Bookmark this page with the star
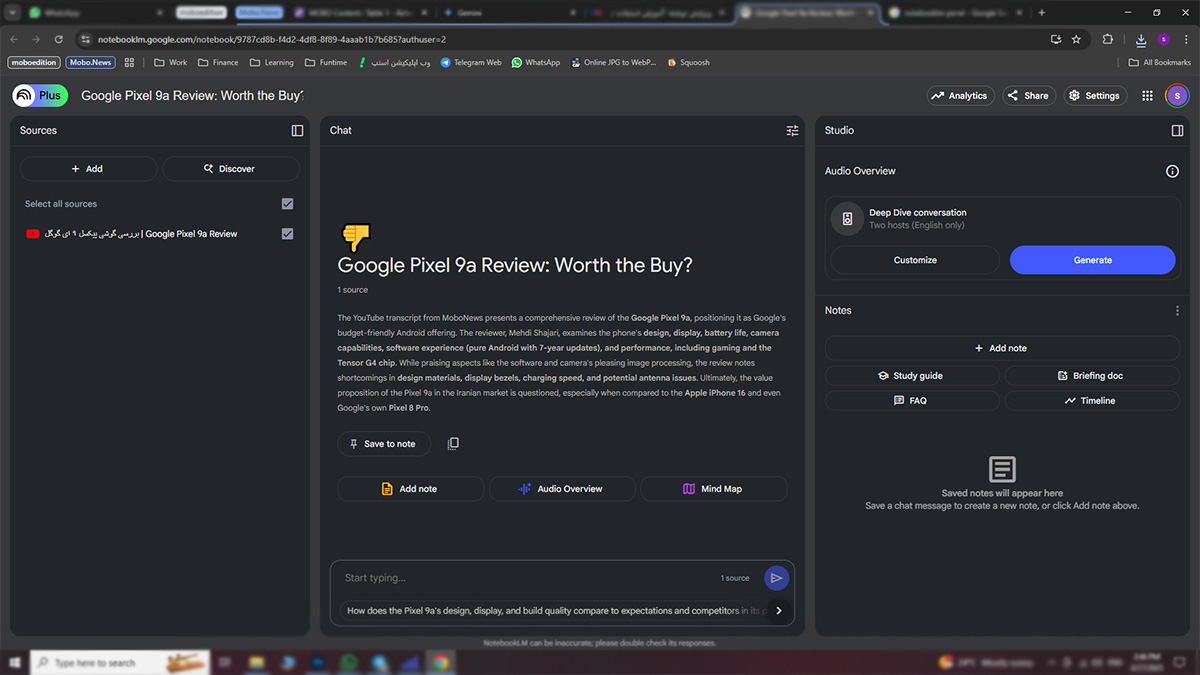Screen dimensions: 1200x675 pyautogui.click(x=1076, y=39)
